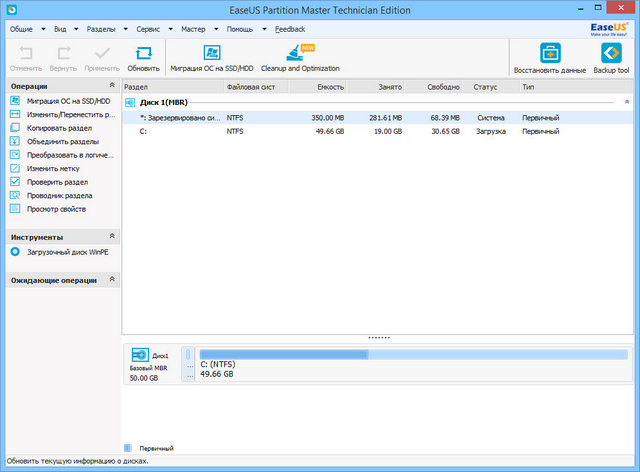Click the 68.39 MB free space cell
This screenshot has width=640, height=472.
[x=445, y=118]
